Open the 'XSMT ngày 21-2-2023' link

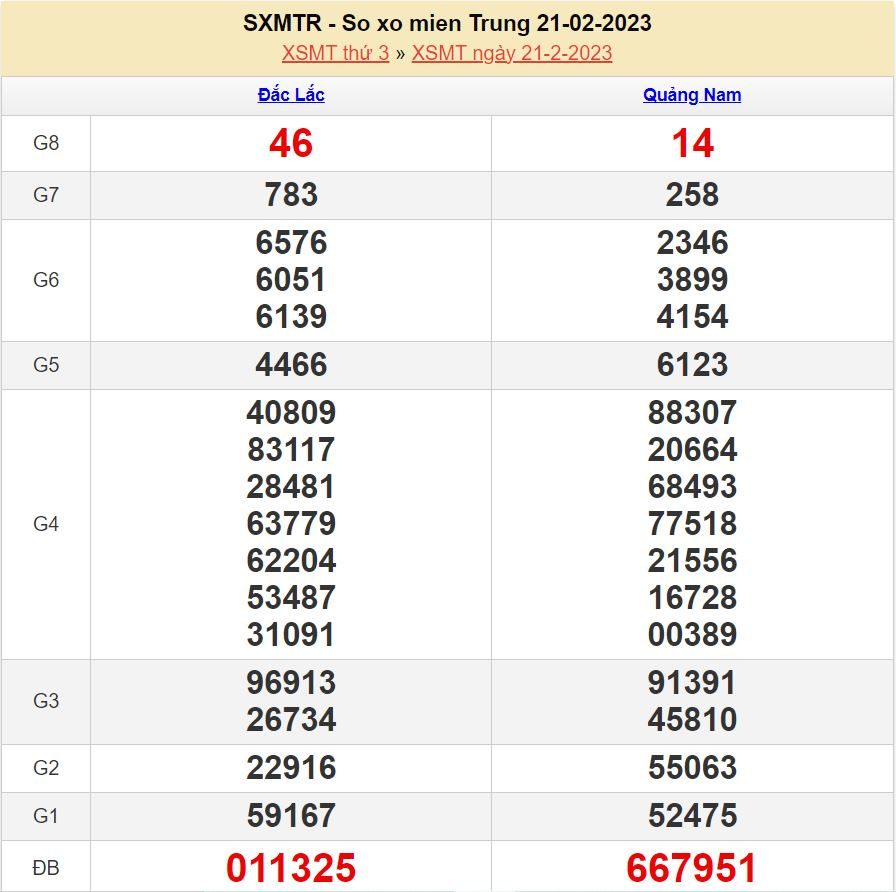(512, 53)
